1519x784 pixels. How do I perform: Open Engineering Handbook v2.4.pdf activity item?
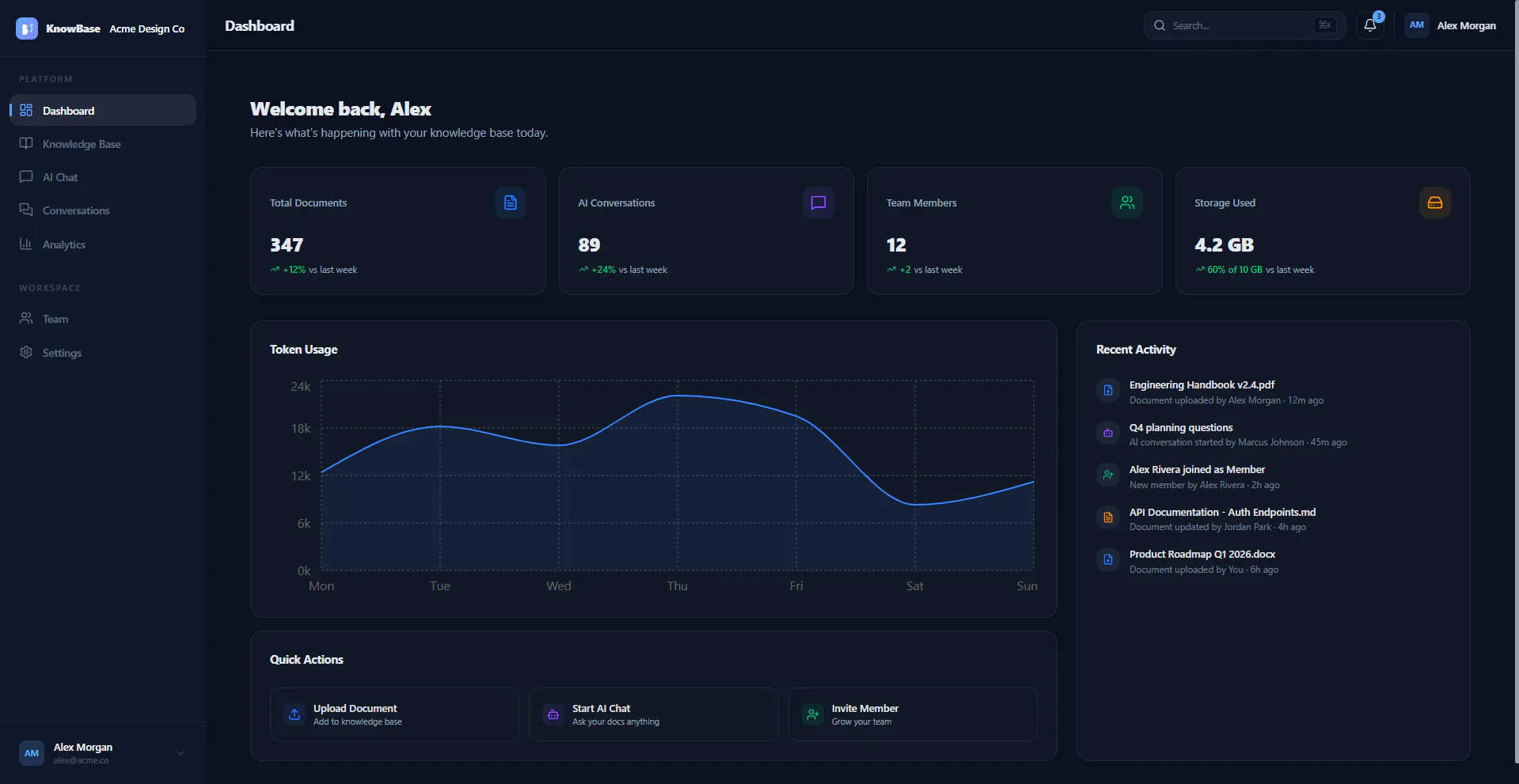tap(1273, 392)
